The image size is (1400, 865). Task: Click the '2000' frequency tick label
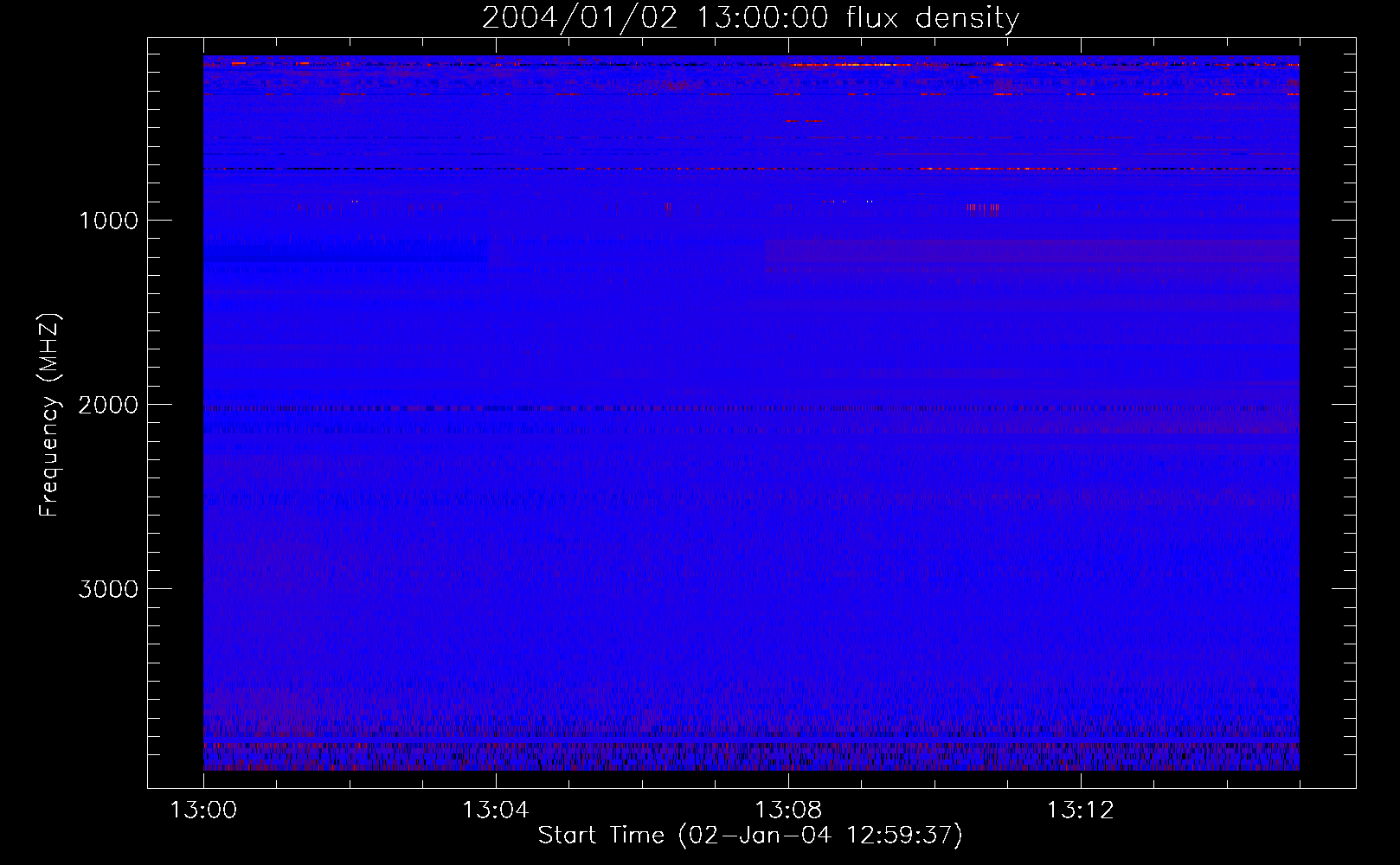(x=108, y=405)
